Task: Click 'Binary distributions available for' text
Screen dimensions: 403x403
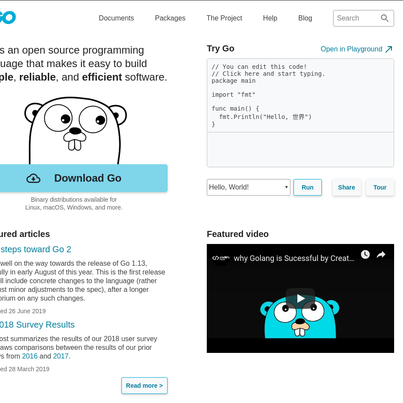Action: point(74,200)
